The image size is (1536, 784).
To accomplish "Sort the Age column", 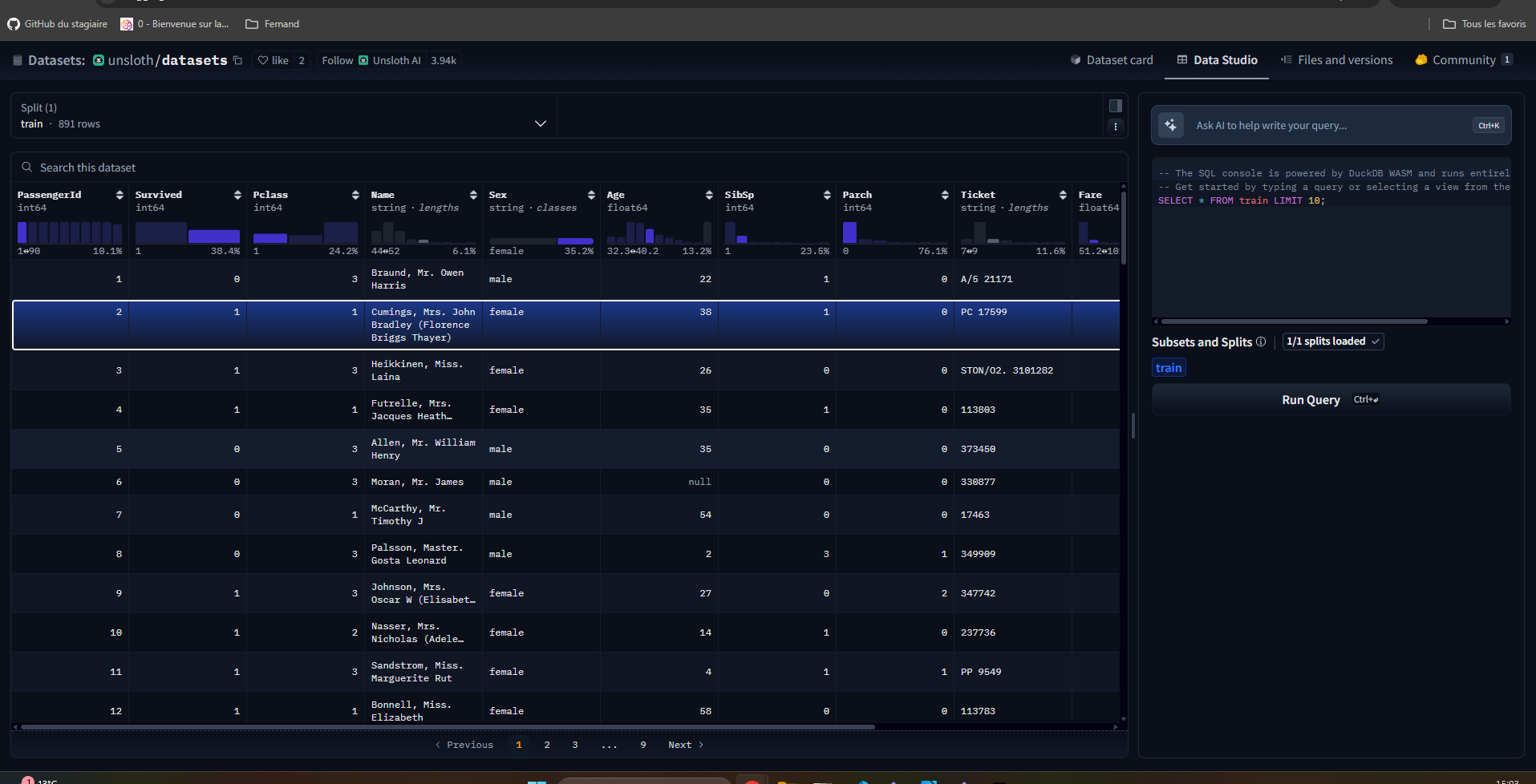I will tap(708, 195).
